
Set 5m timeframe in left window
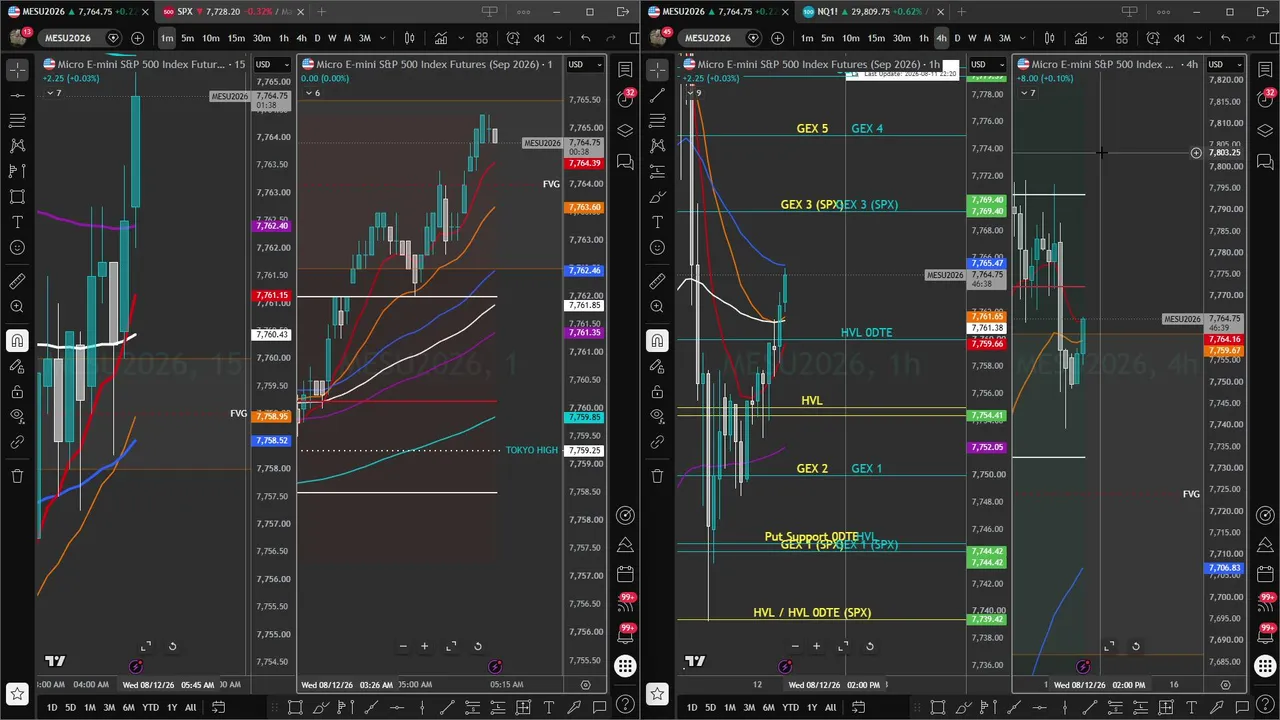pyautogui.click(x=187, y=38)
